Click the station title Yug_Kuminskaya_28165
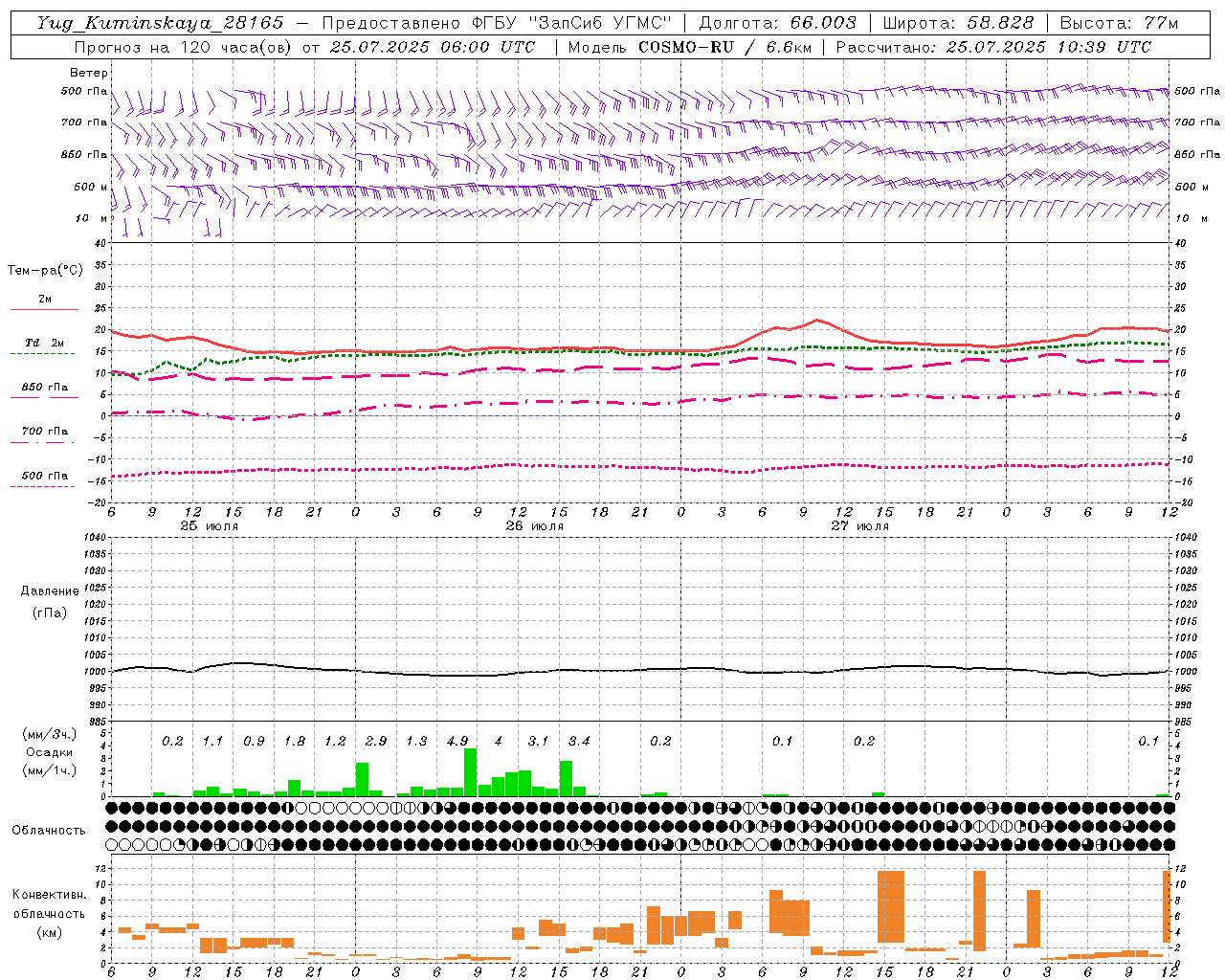This screenshot has height=980, width=1225. 161,23
